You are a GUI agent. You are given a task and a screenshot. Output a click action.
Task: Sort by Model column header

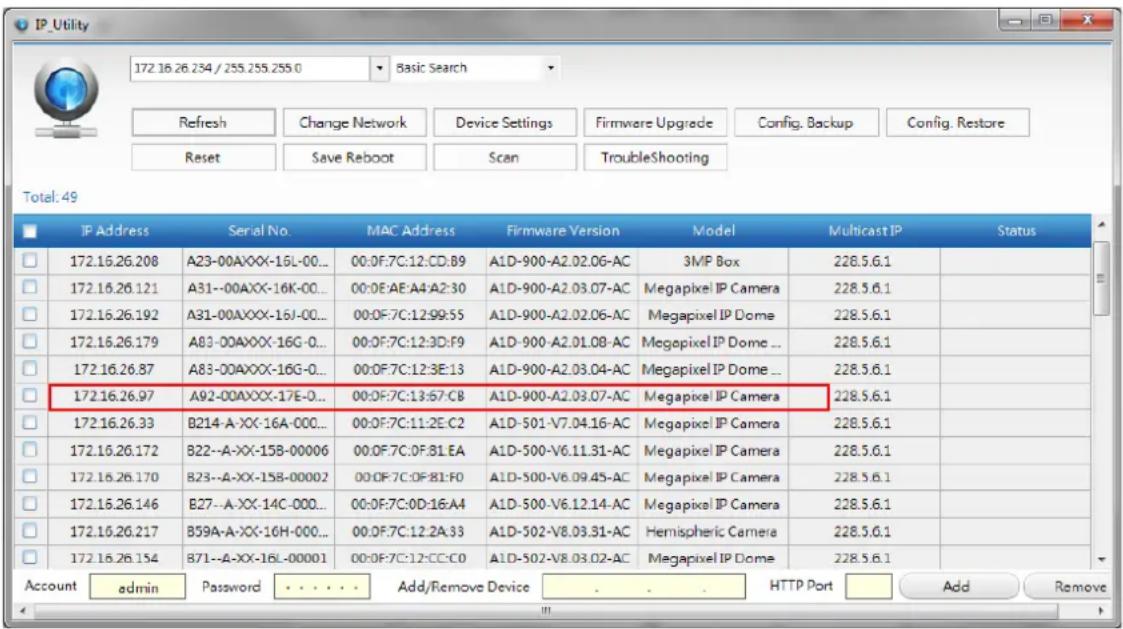tap(713, 231)
